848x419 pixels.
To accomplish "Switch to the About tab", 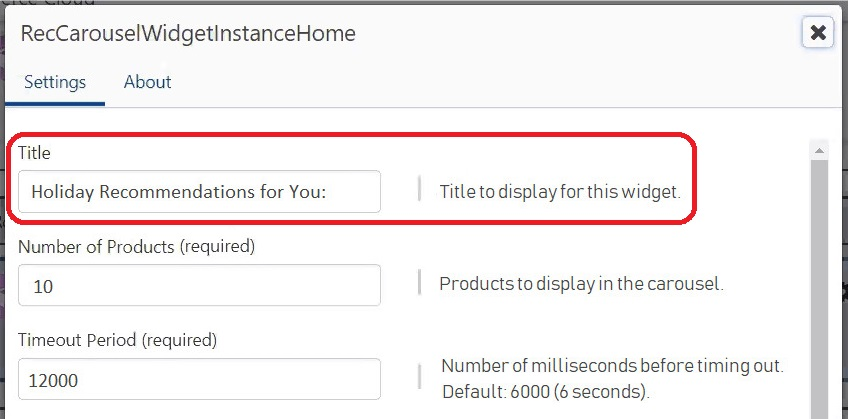I will coord(148,82).
